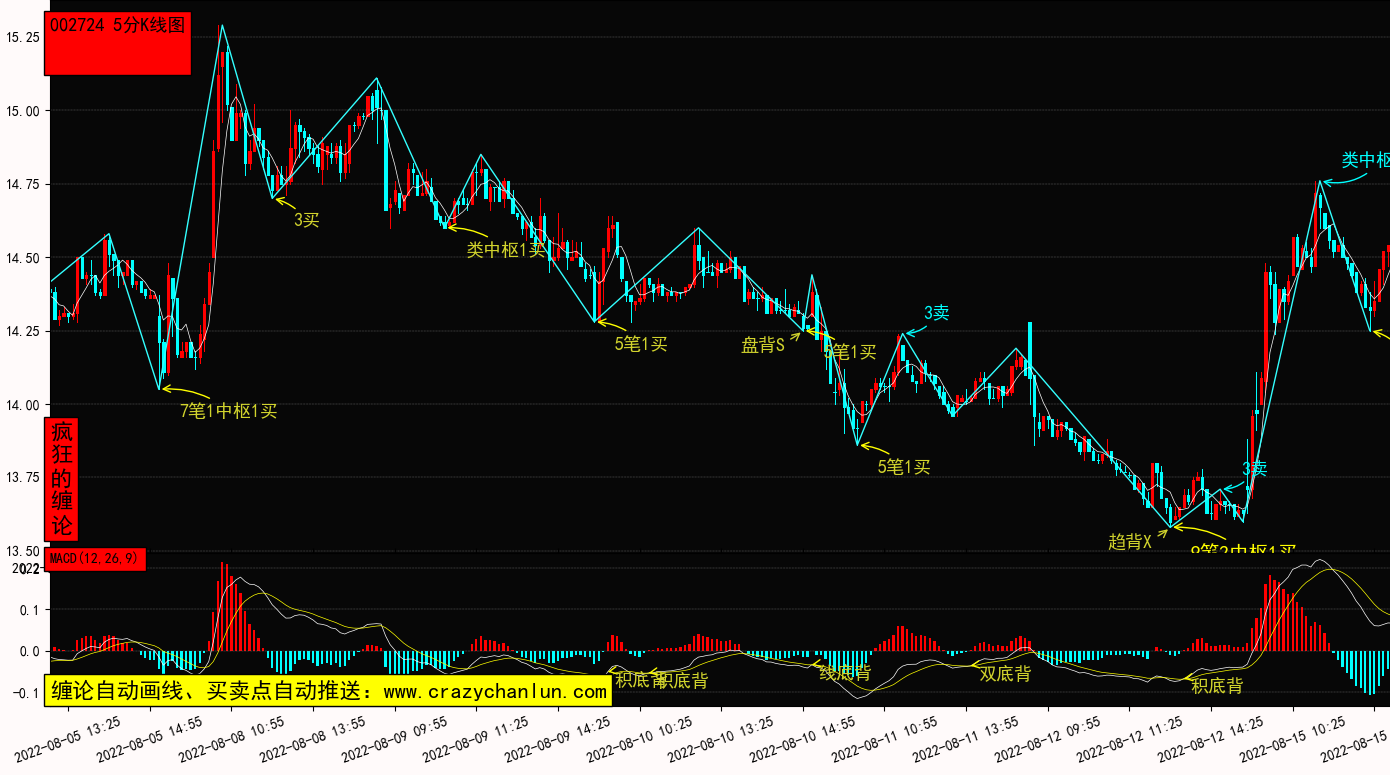The width and height of the screenshot is (1390, 775).
Task: Click the 2022-08-10 10:25 time label
Action: click(640, 738)
